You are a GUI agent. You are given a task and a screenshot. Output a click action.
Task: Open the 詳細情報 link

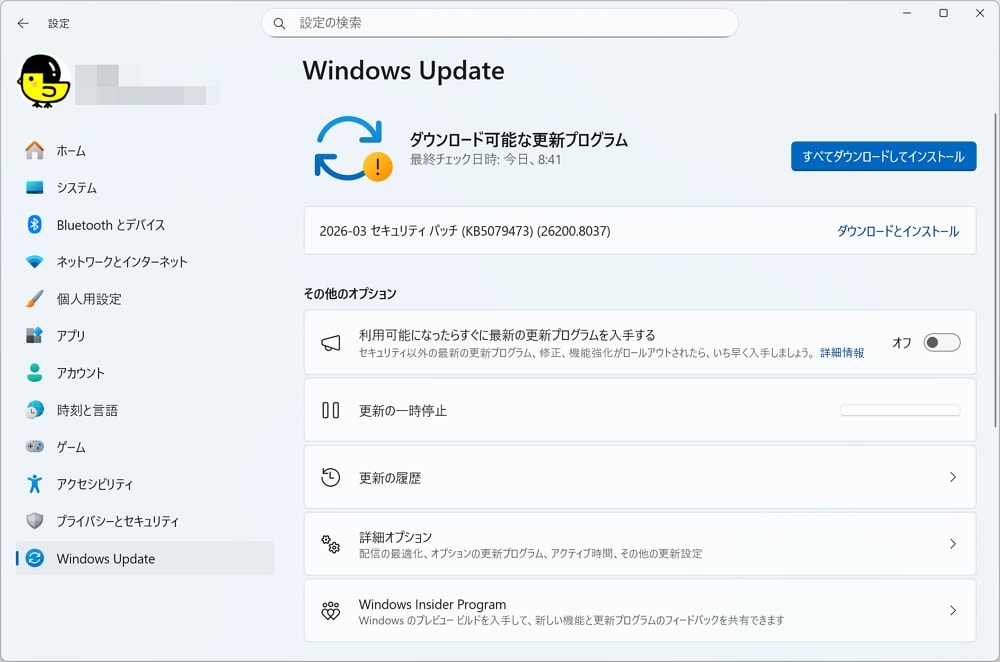pos(845,353)
